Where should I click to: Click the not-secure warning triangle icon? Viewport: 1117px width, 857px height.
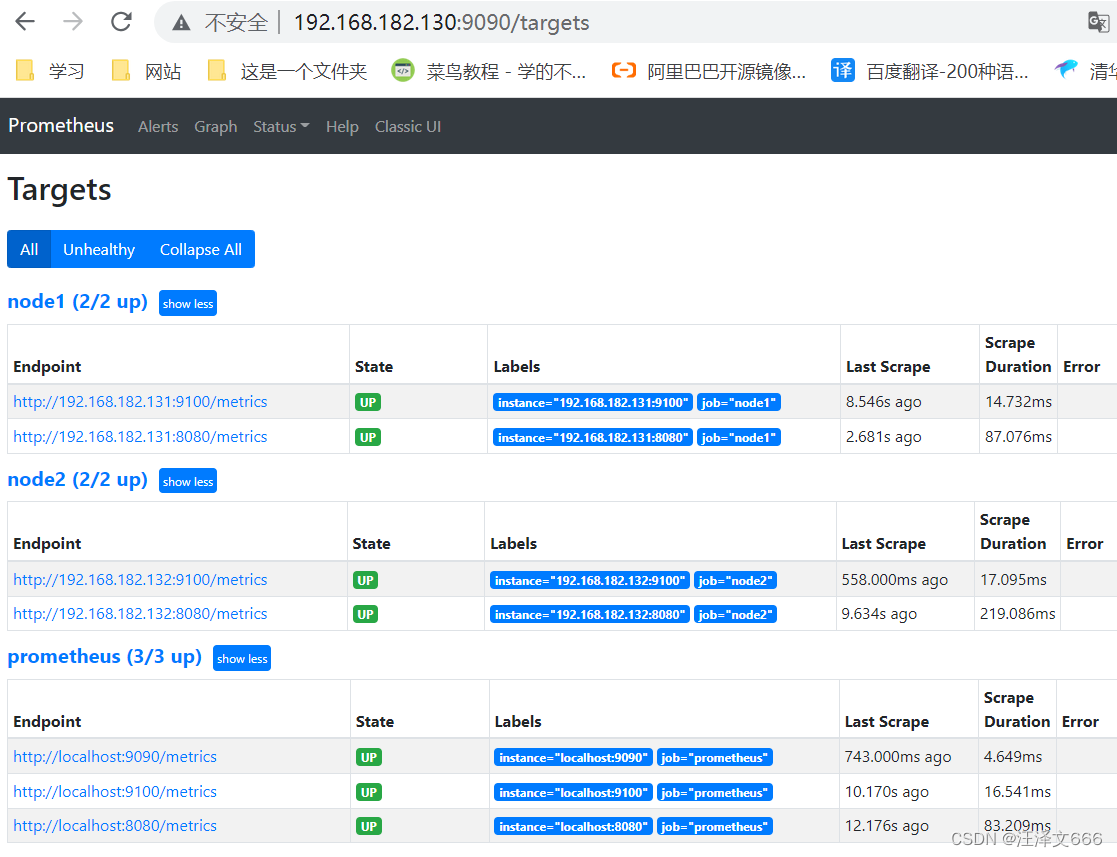(181, 23)
